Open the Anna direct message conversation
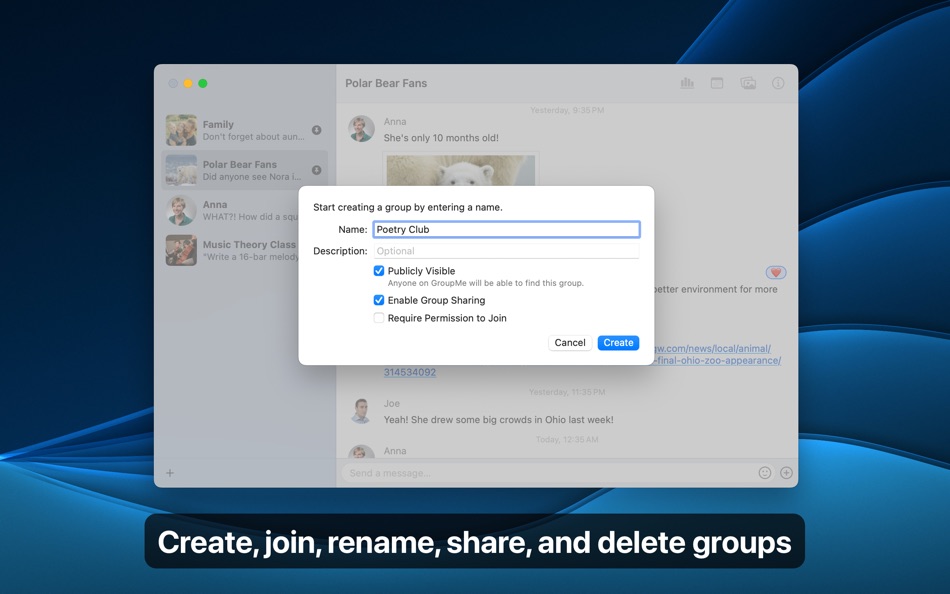The width and height of the screenshot is (950, 594). tap(244, 210)
